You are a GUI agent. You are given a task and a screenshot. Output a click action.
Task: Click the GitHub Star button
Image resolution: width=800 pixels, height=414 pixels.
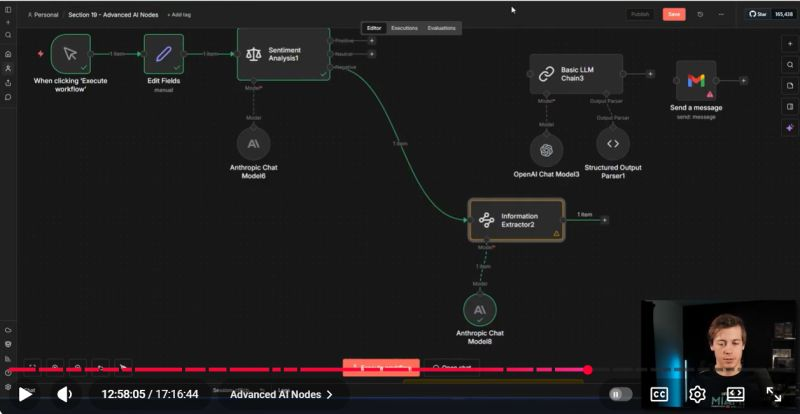click(x=758, y=14)
